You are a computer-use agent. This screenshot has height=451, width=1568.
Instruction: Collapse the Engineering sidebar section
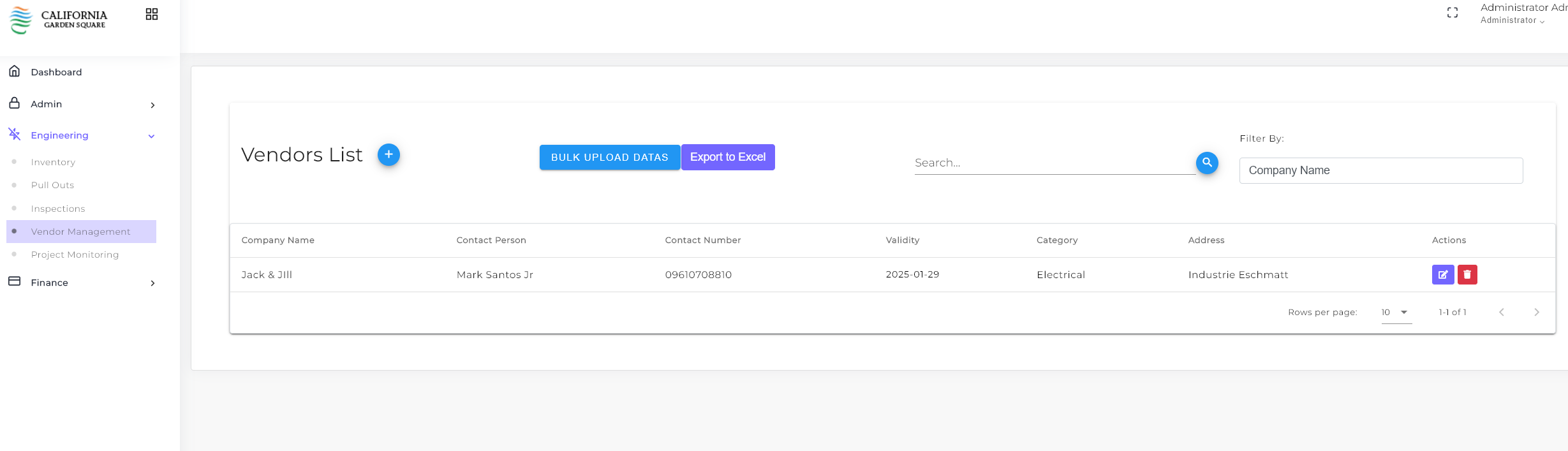82,135
